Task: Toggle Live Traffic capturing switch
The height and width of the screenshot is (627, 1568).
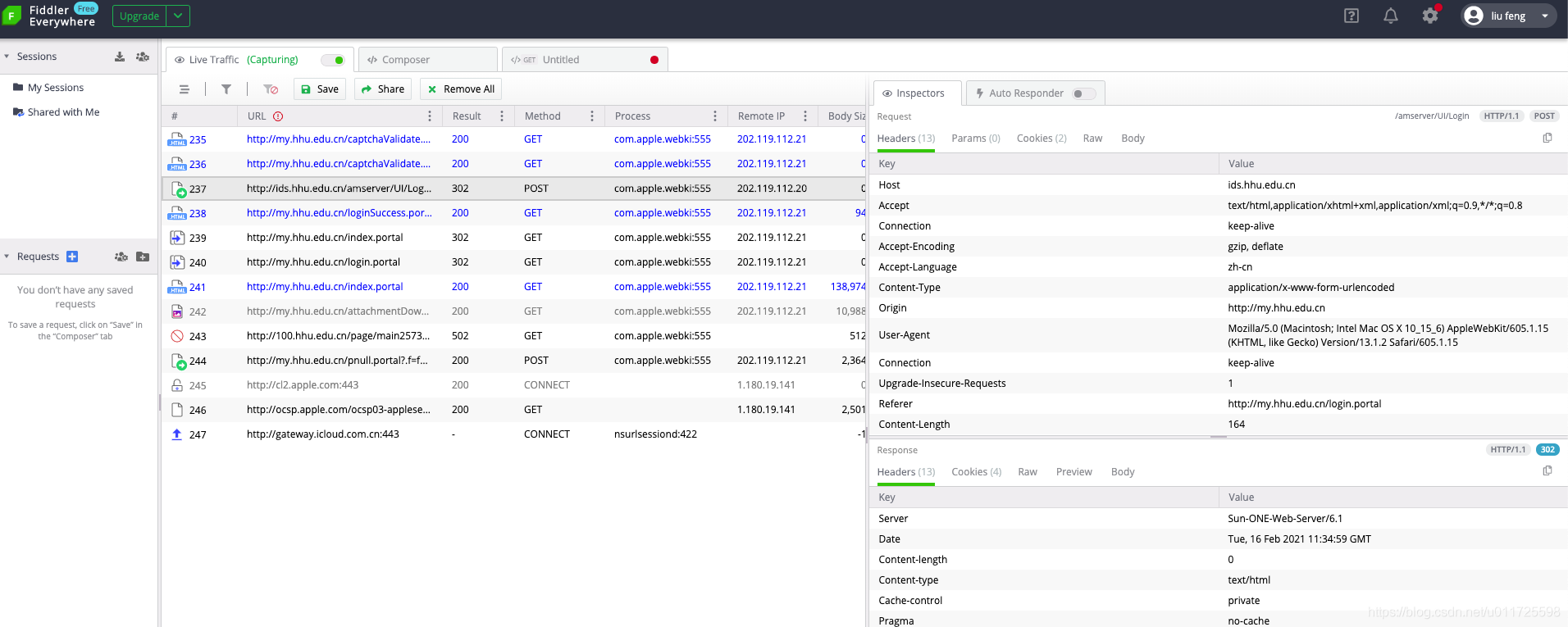Action: click(333, 60)
